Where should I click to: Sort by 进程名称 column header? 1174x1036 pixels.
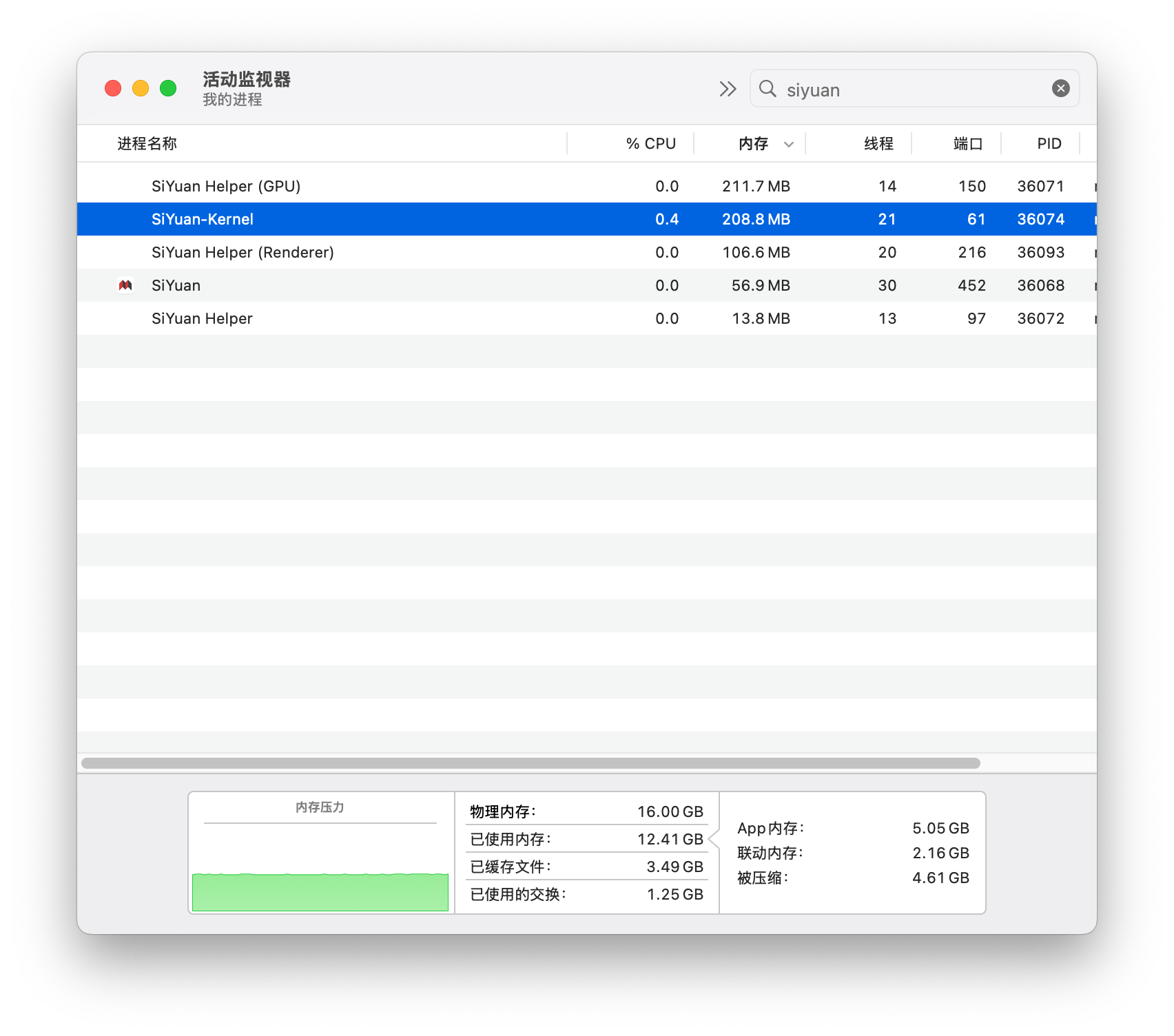147,143
